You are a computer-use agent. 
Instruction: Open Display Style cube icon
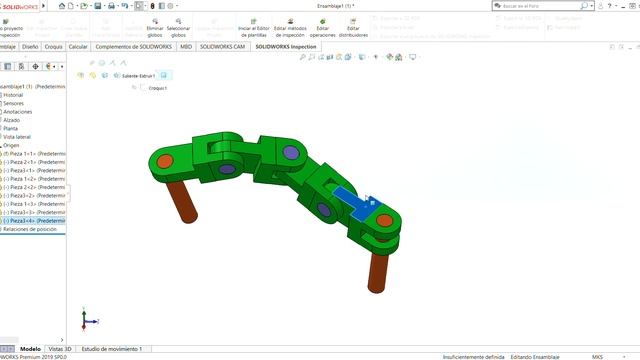tap(361, 57)
